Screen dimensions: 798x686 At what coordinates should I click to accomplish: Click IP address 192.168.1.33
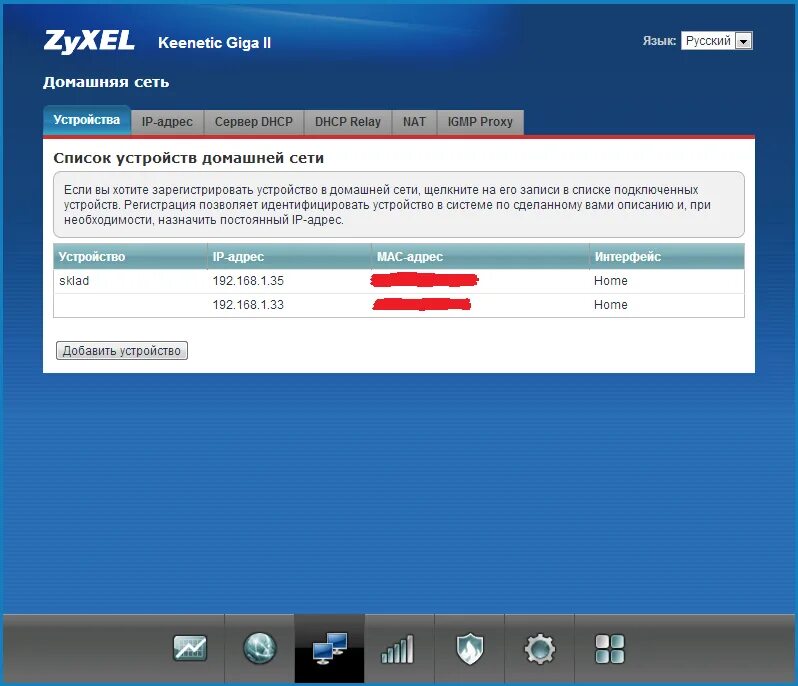[x=248, y=305]
